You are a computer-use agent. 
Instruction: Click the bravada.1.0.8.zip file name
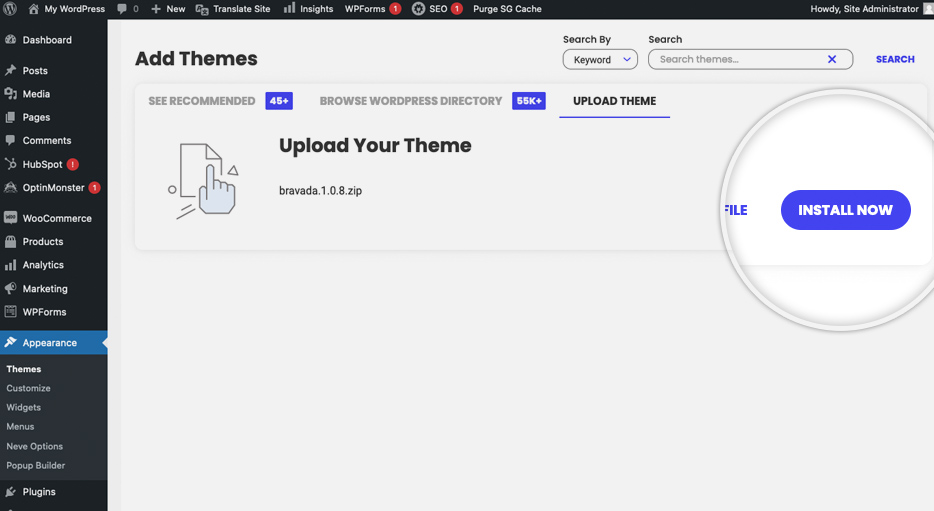pyautogui.click(x=320, y=191)
